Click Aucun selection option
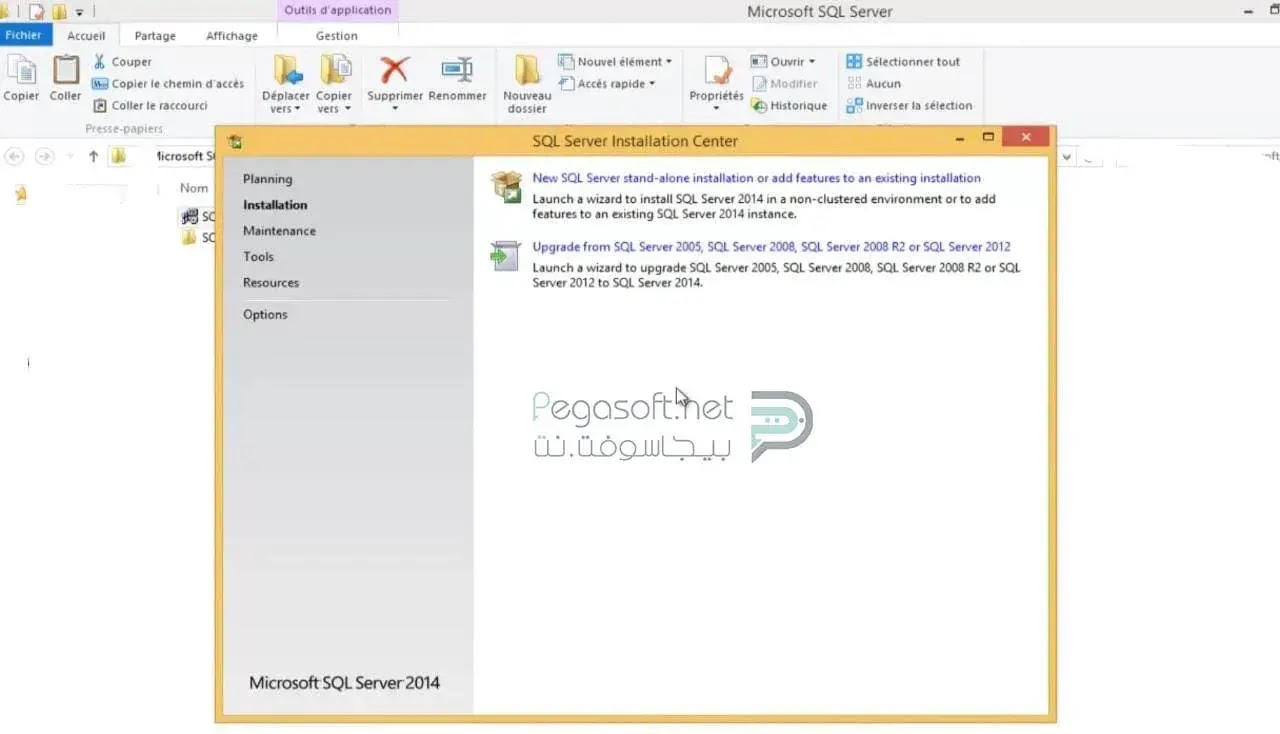The height and width of the screenshot is (734, 1280). pyautogui.click(x=874, y=84)
